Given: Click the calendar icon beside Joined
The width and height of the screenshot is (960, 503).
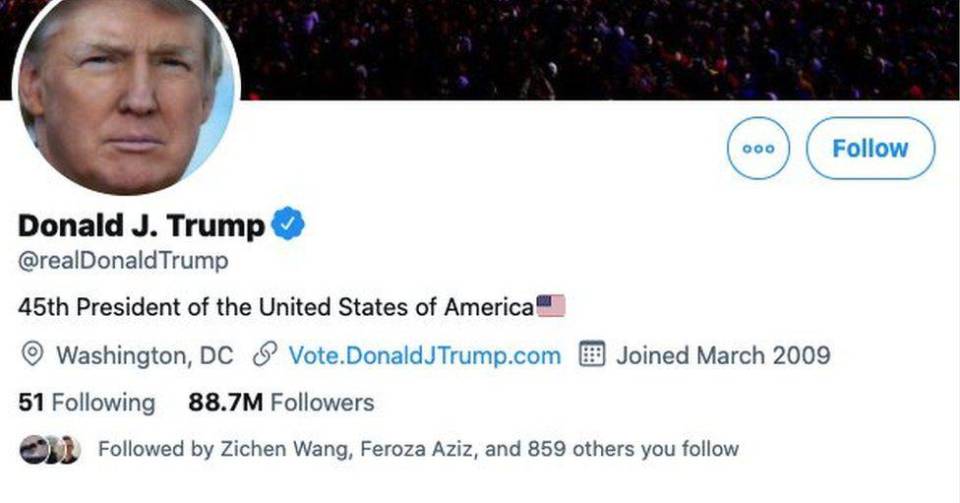Looking at the screenshot, I should (593, 355).
